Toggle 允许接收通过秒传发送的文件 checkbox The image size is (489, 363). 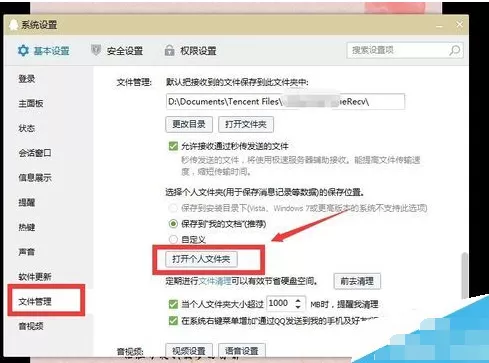coord(173,146)
